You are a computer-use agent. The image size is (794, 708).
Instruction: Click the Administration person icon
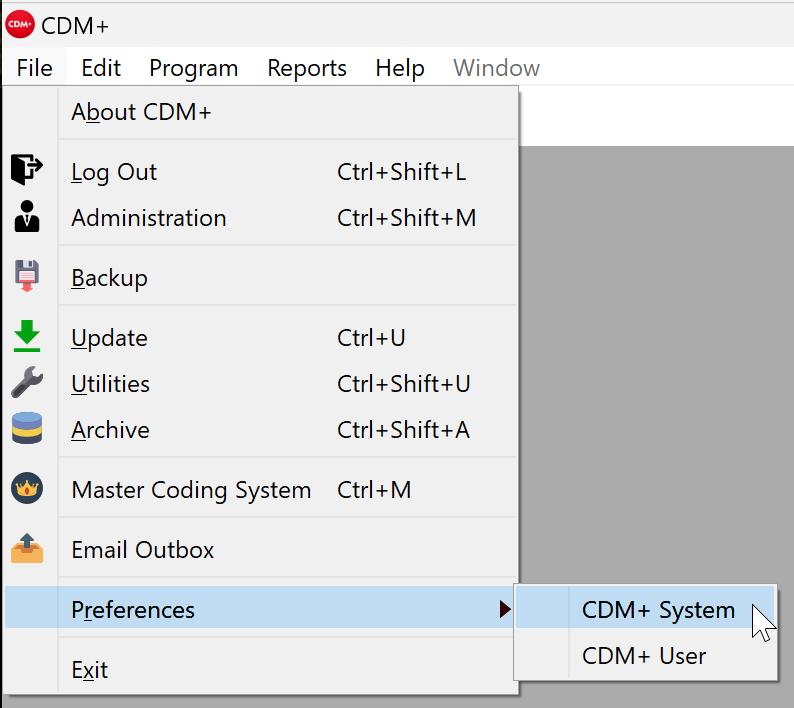pyautogui.click(x=27, y=217)
